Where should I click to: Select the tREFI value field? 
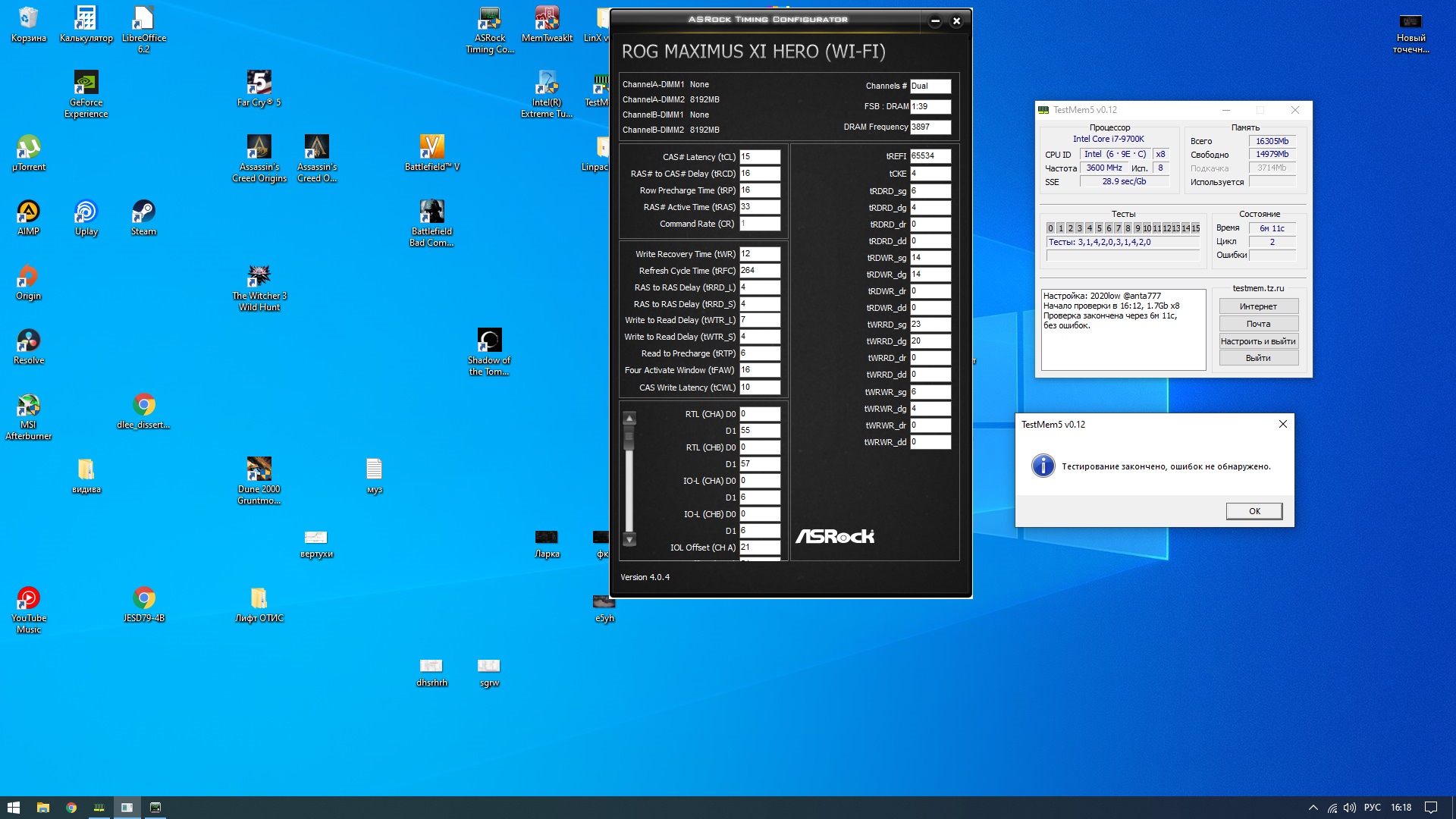pos(930,156)
